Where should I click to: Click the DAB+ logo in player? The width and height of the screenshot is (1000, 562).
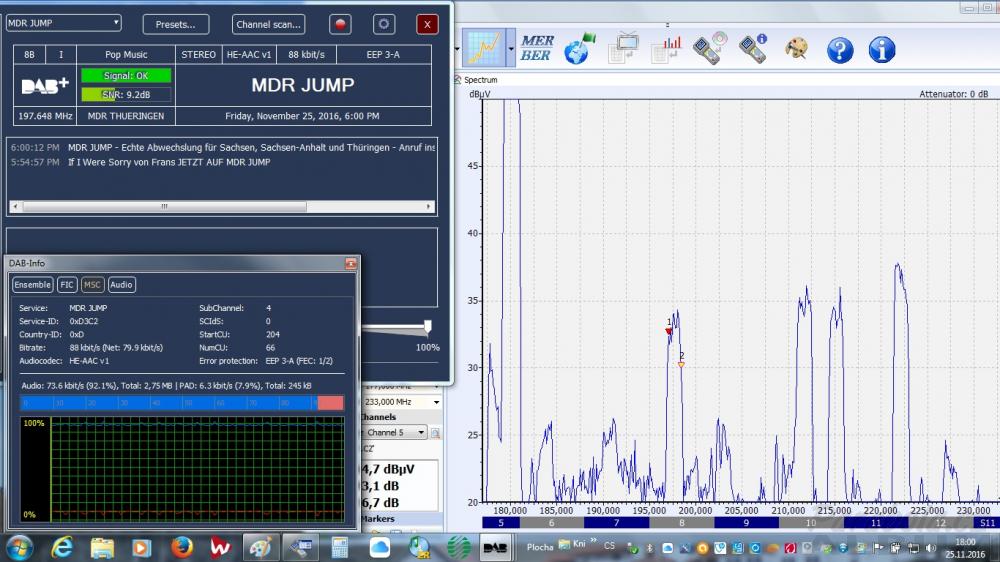pos(45,85)
